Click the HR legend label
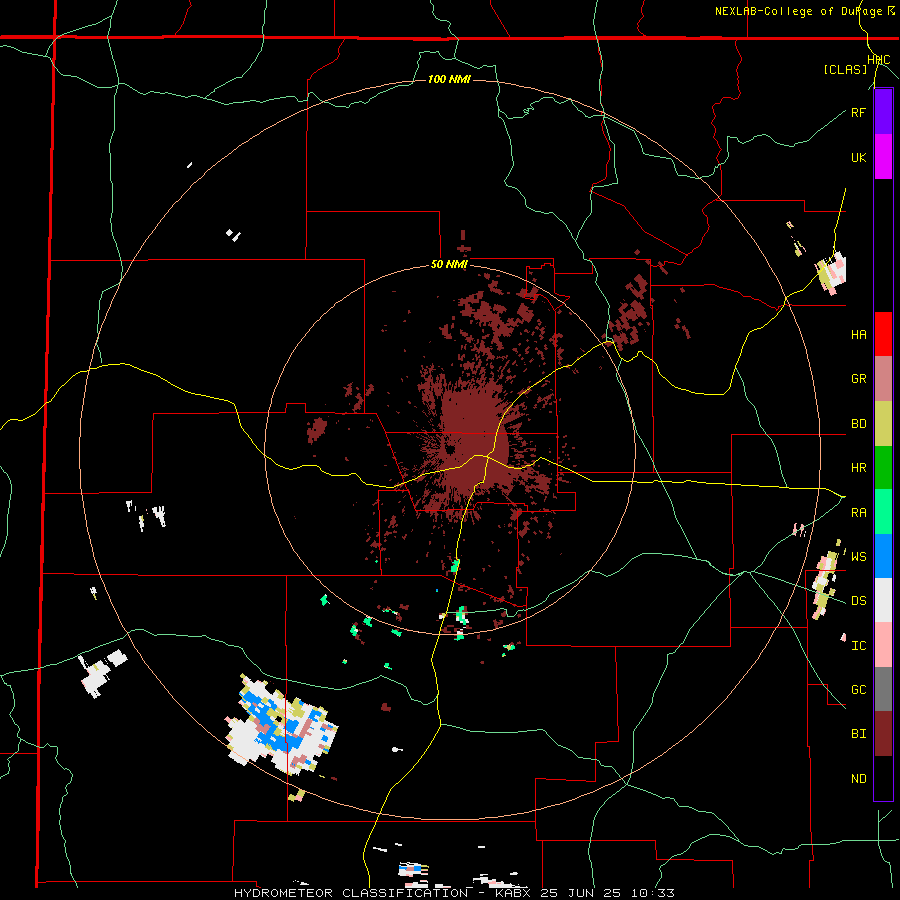The width and height of the screenshot is (900, 900). tap(858, 468)
